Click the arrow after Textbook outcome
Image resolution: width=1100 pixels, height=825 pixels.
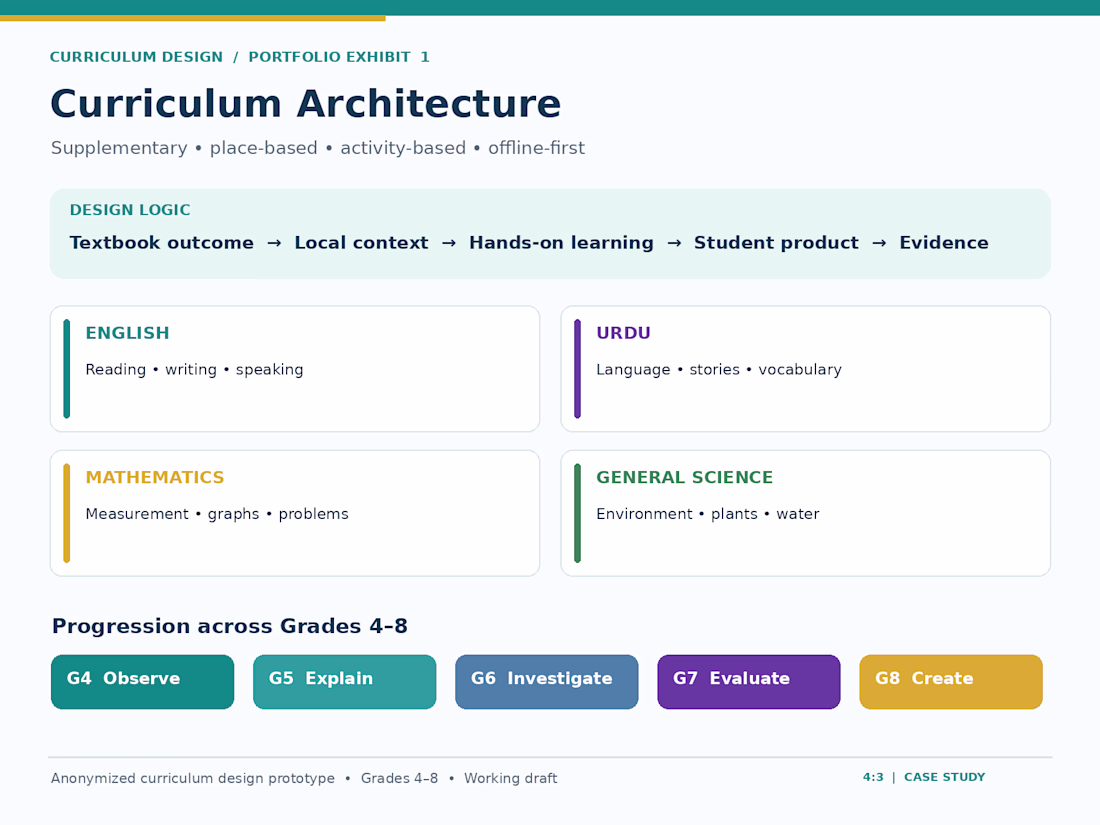274,243
